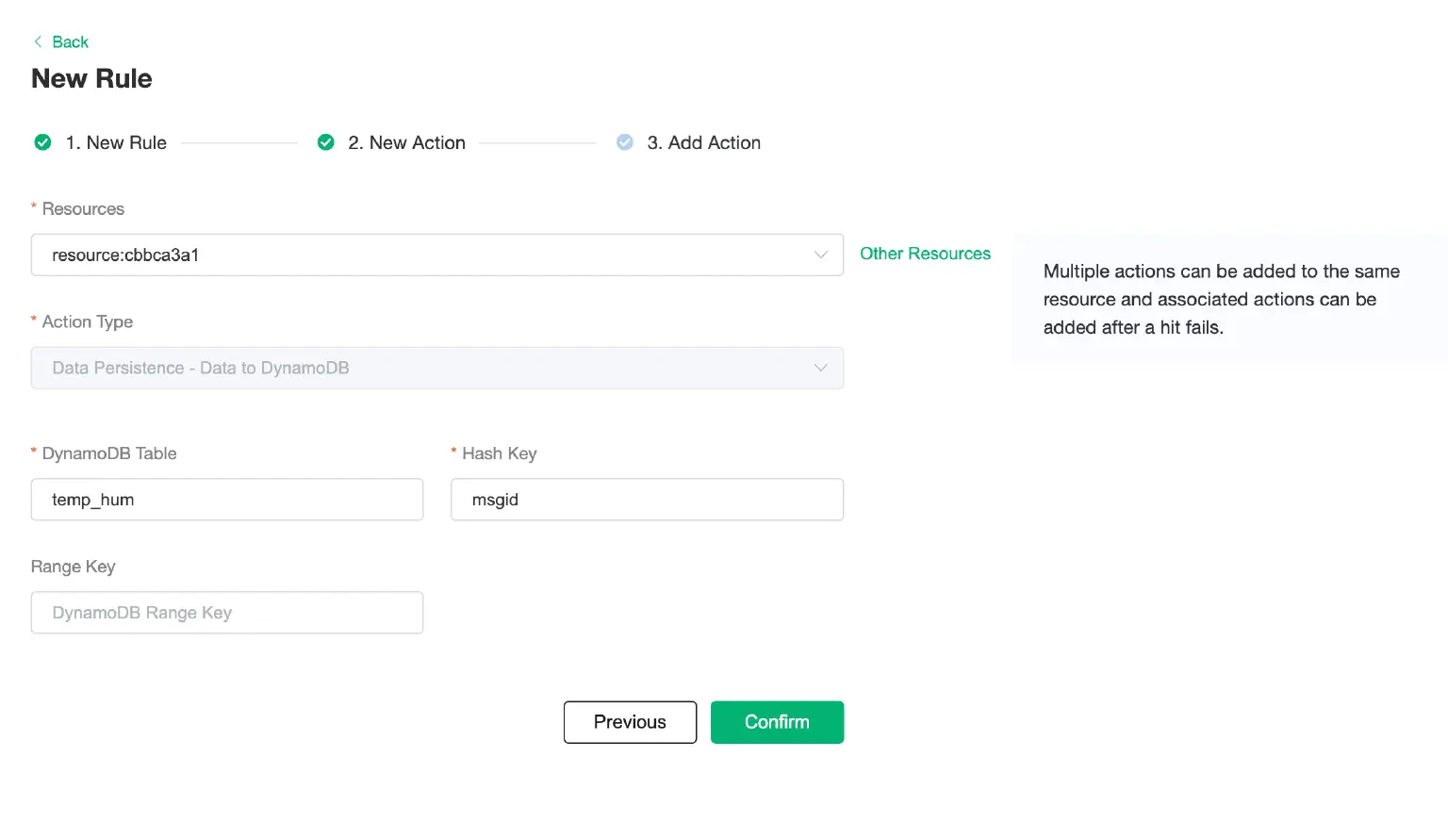The width and height of the screenshot is (1448, 840).
Task: Click the green checkmark icon beside New Rule step
Action: (x=42, y=141)
